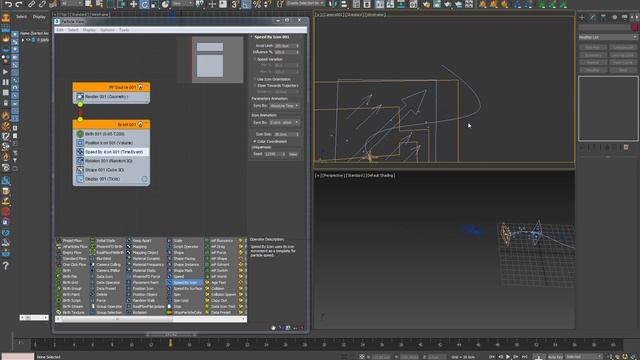Viewport: 640px width, 360px height.
Task: Click the New seed button
Action: pyautogui.click(x=293, y=154)
